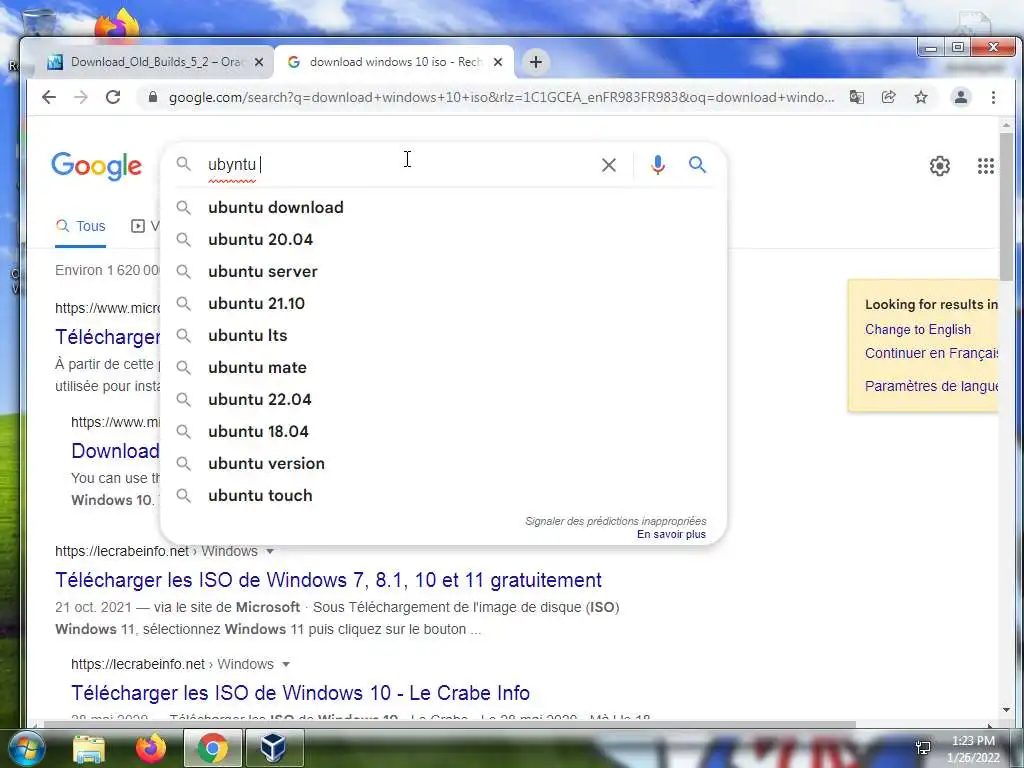Click in the search field containing 'ubyntu'
This screenshot has width=1024, height=768.
pos(398,165)
